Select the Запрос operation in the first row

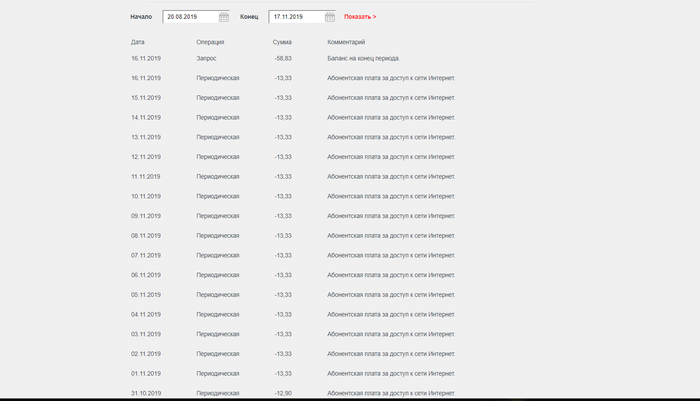(x=206, y=58)
